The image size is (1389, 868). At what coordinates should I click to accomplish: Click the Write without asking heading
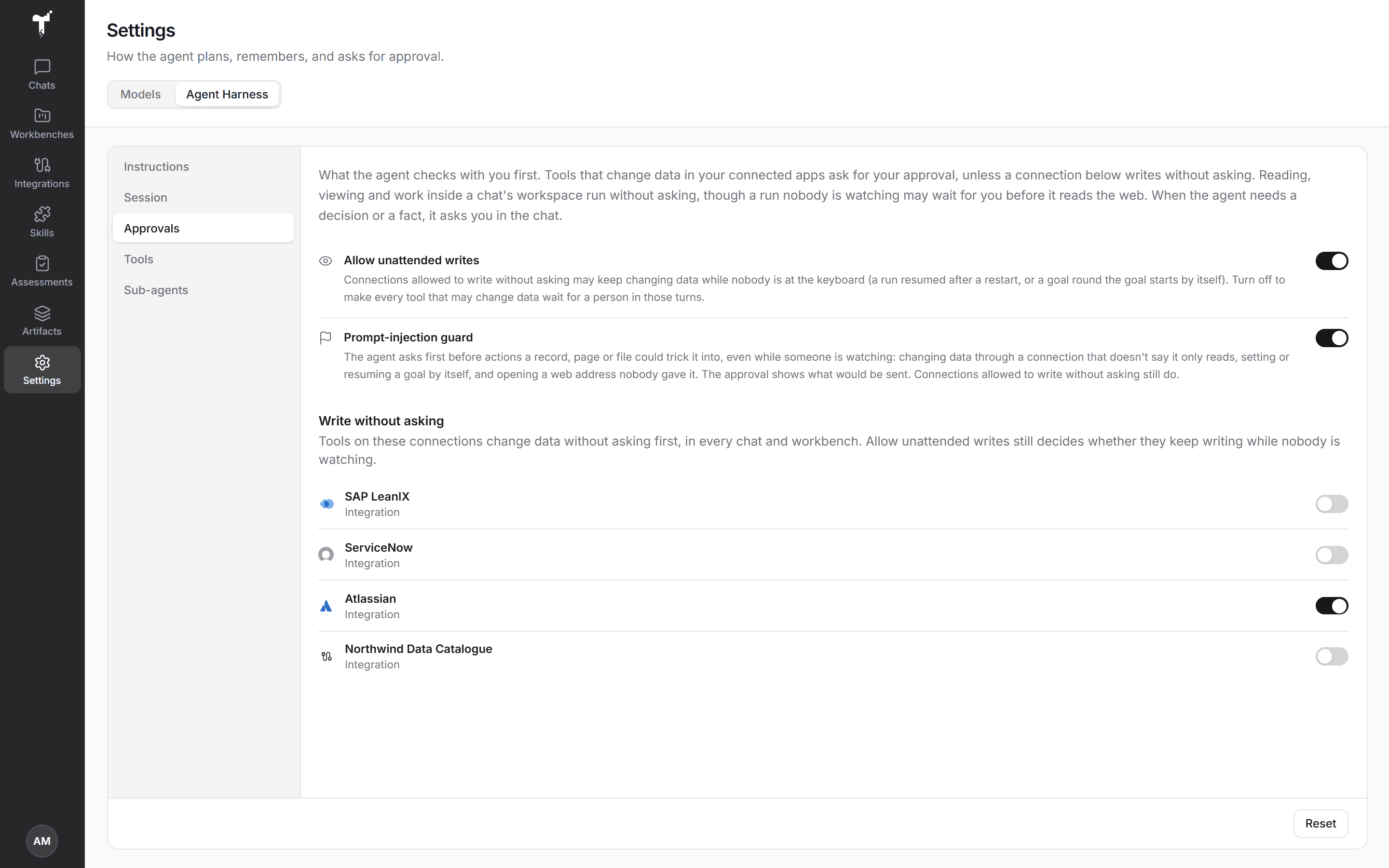point(381,421)
